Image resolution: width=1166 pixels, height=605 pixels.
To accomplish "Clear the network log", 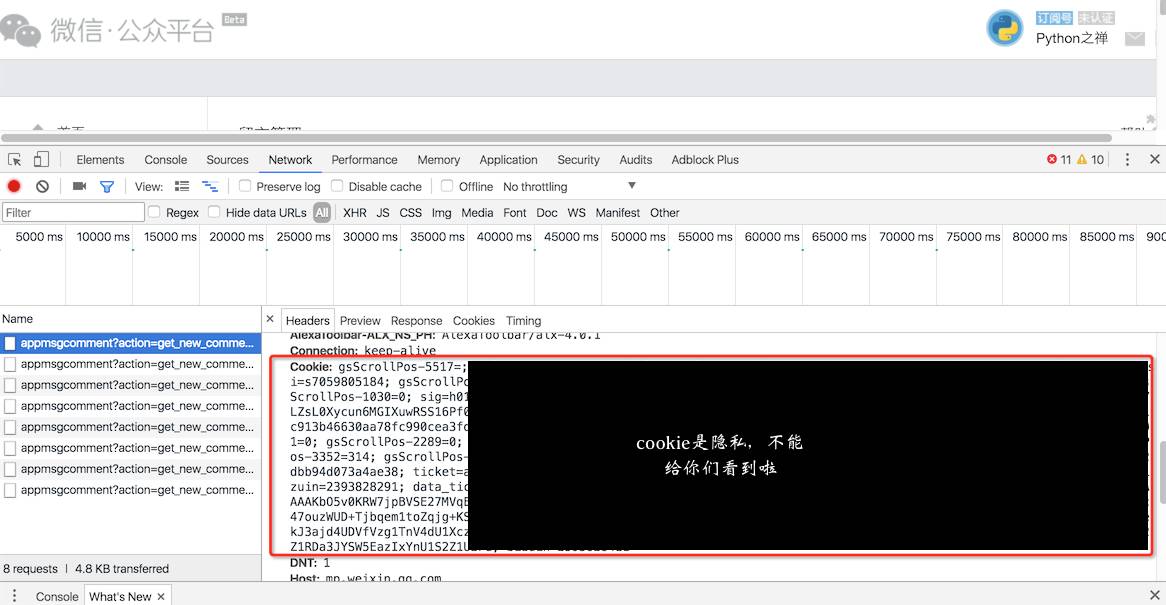I will [x=42, y=187].
